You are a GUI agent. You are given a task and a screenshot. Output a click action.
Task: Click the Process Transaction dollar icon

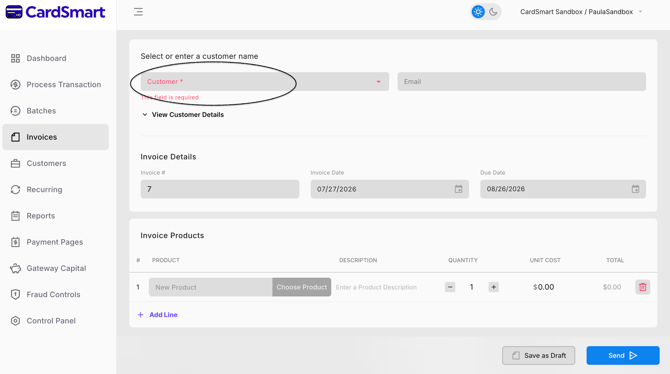[15, 85]
